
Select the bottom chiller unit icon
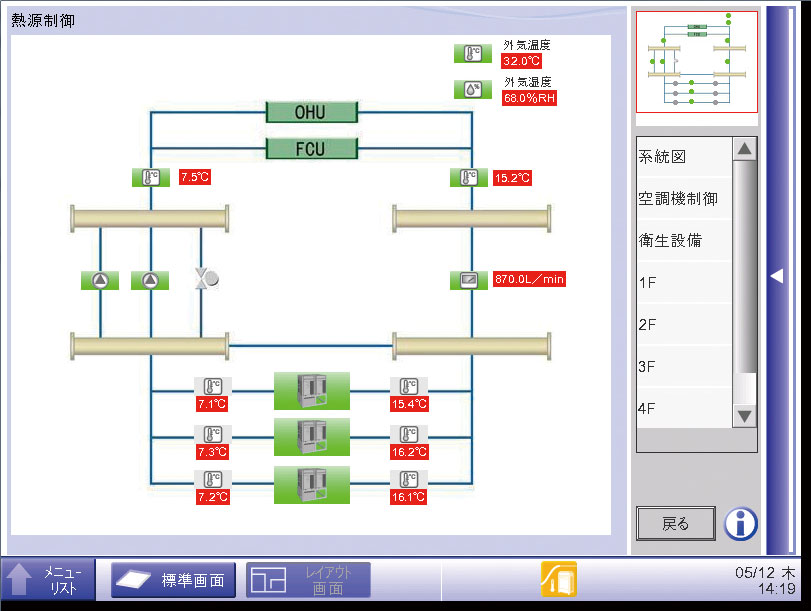pyautogui.click(x=312, y=485)
